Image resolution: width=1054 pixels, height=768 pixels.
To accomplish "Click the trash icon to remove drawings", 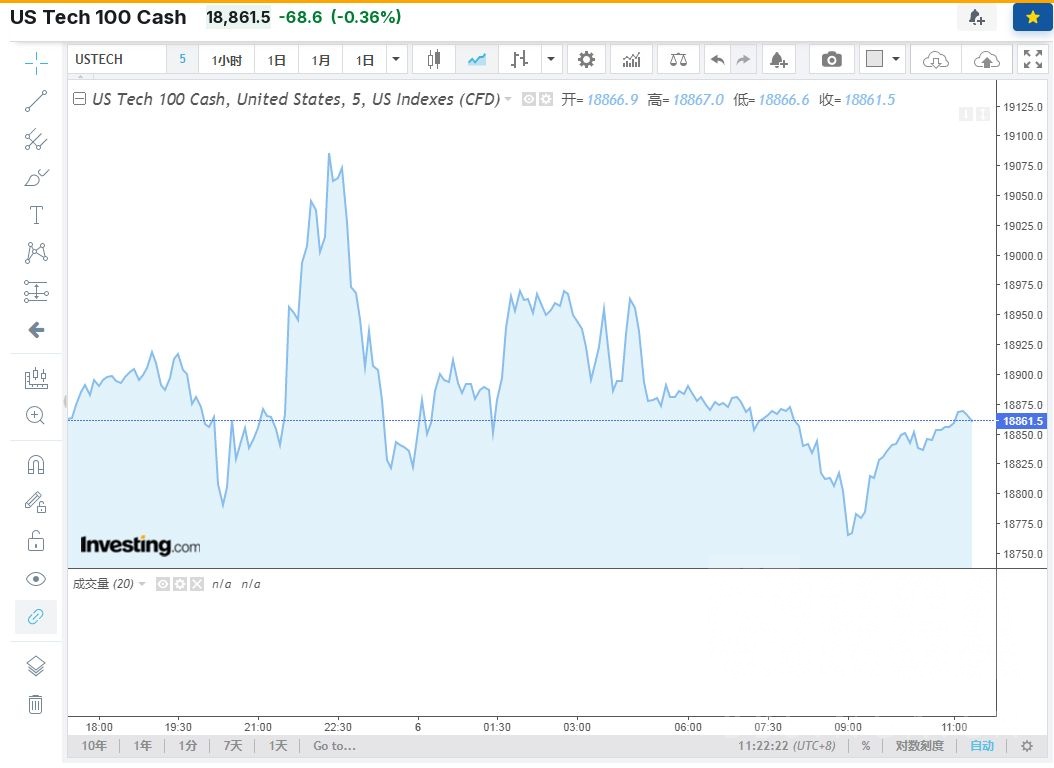I will click(36, 704).
